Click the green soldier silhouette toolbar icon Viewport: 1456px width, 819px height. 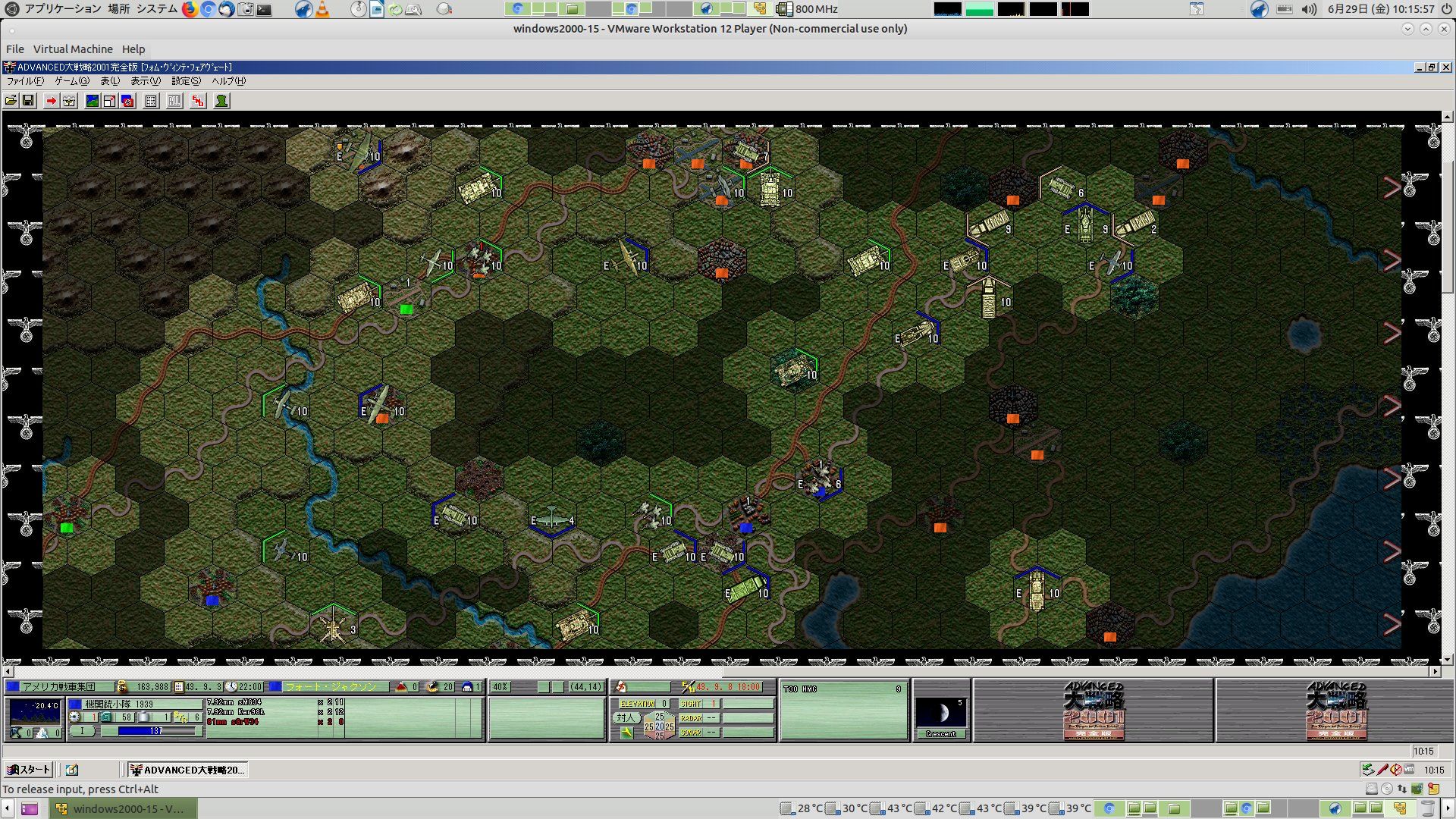coord(221,101)
